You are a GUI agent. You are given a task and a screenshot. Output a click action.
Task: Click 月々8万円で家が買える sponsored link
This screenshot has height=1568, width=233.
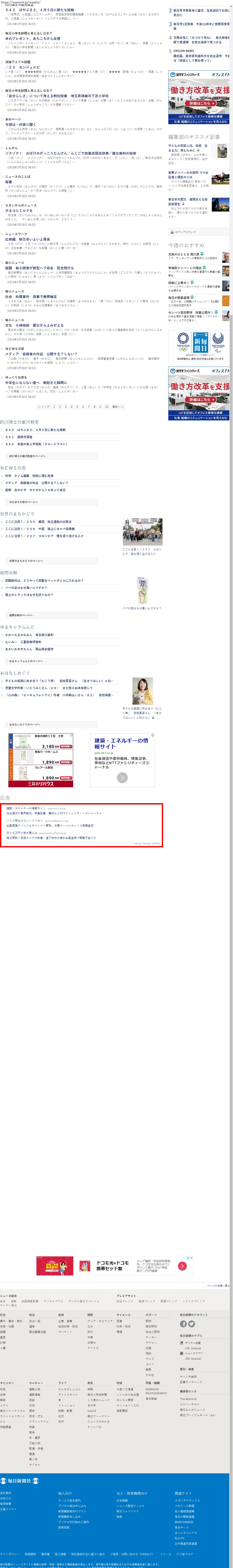click(x=22, y=833)
